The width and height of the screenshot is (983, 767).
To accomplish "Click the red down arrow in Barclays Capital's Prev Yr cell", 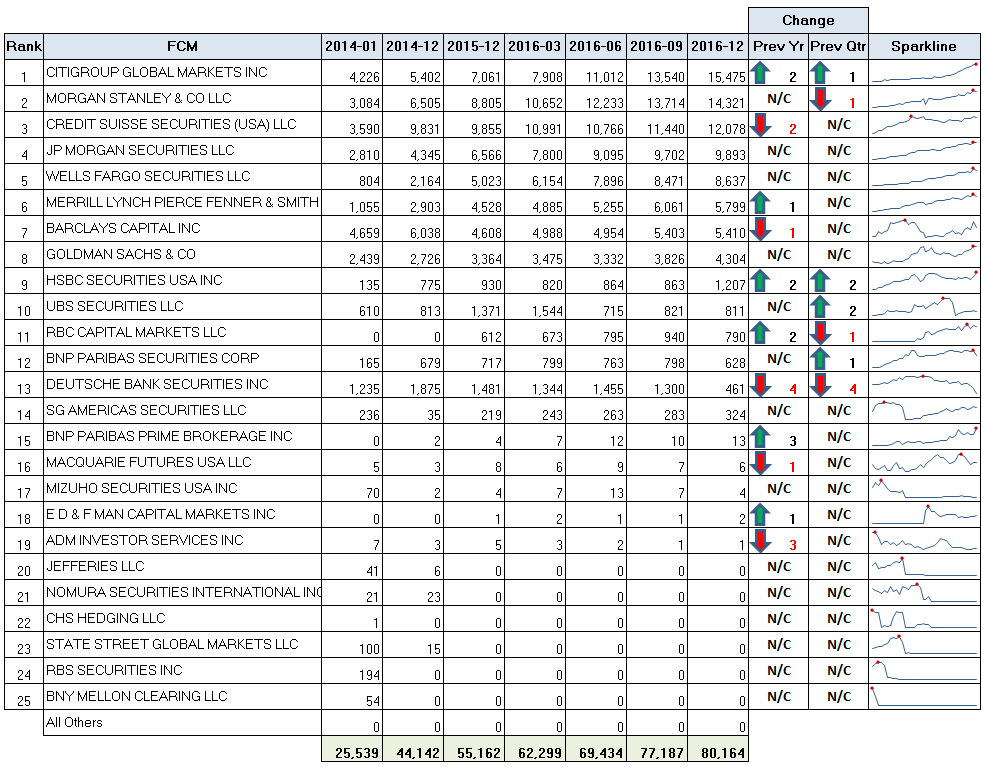I will 760,229.
